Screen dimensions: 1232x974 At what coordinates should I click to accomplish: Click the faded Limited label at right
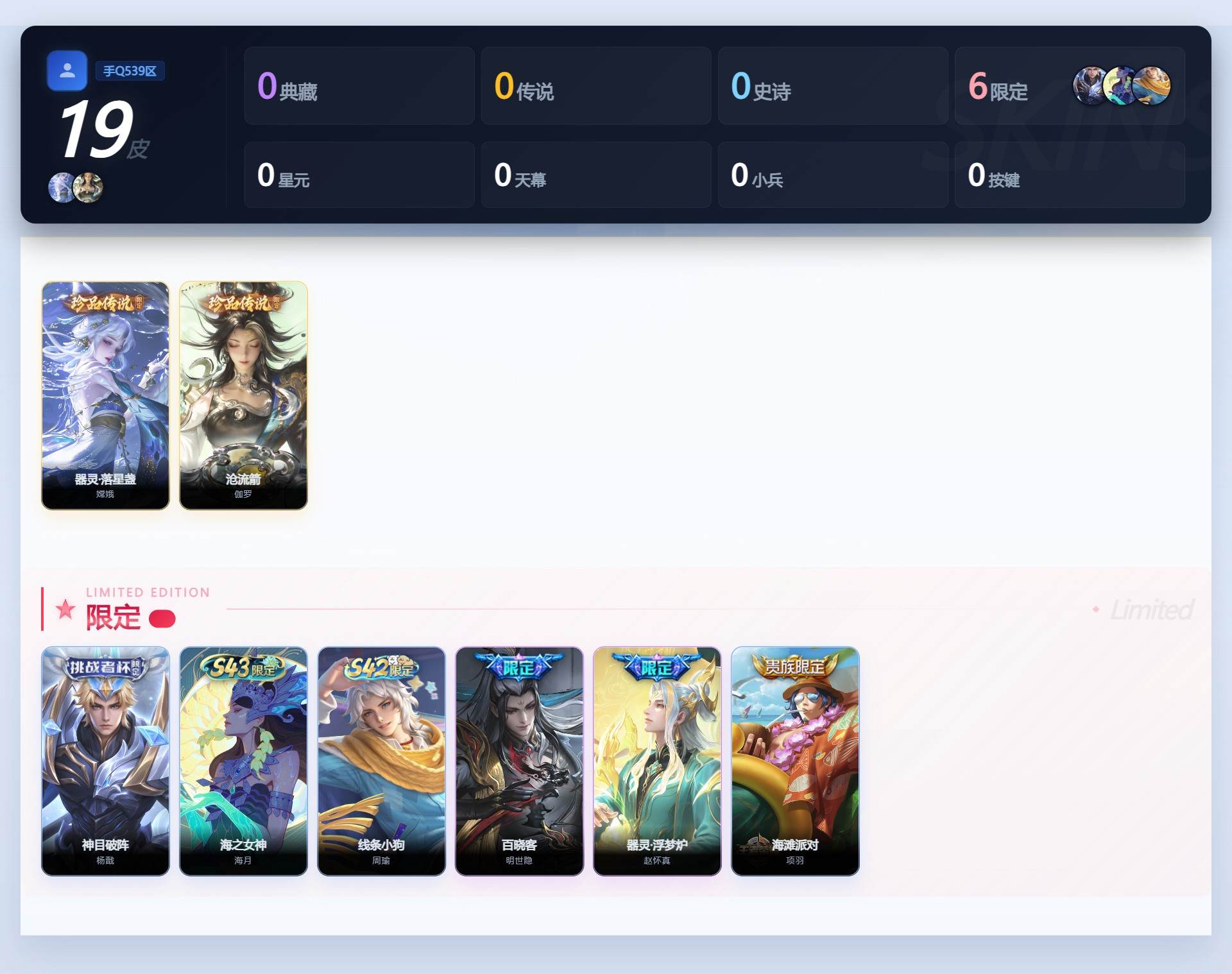click(x=1152, y=610)
